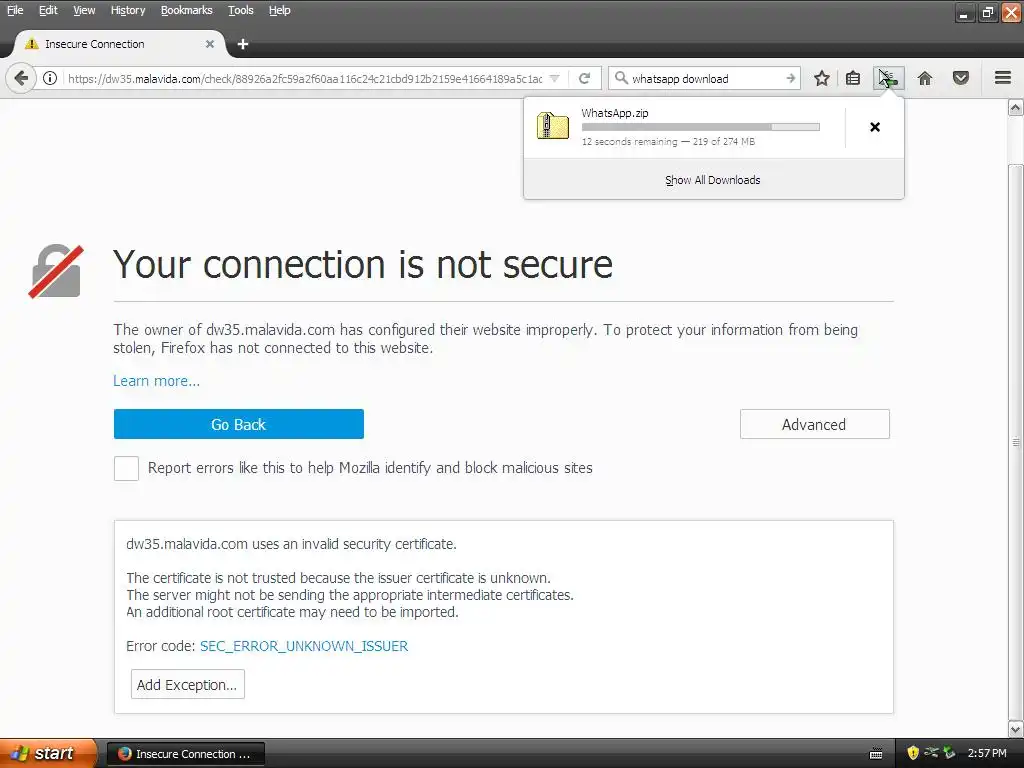Open the History menu

tap(127, 10)
